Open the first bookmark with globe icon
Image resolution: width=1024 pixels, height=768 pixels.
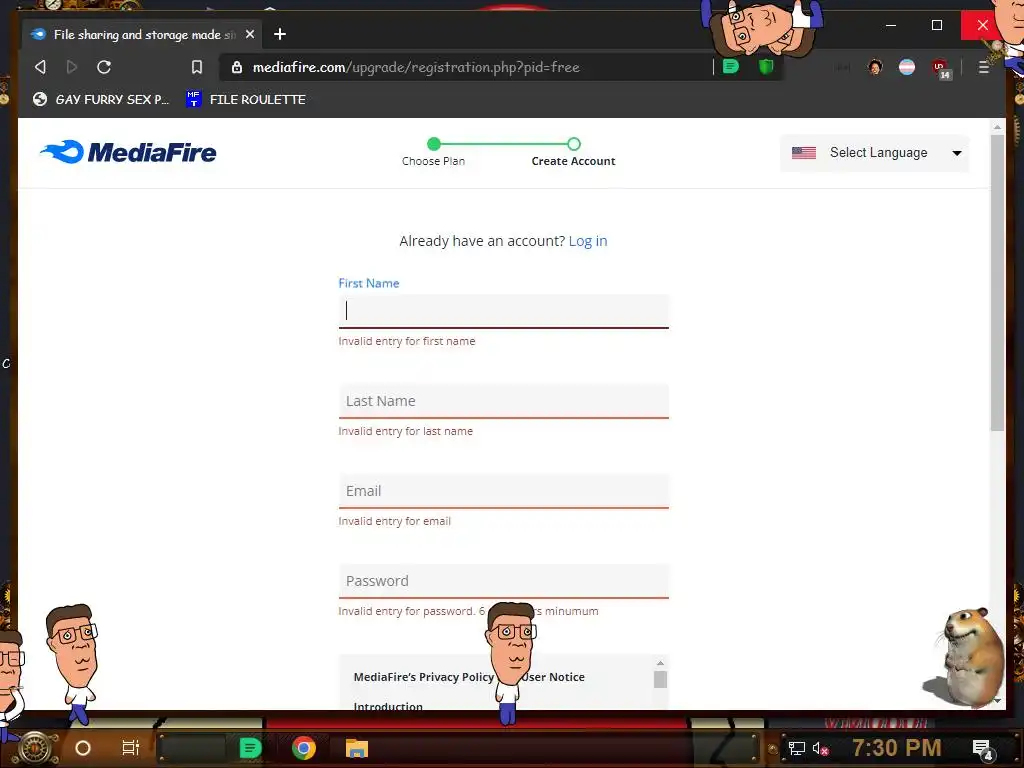click(x=101, y=99)
